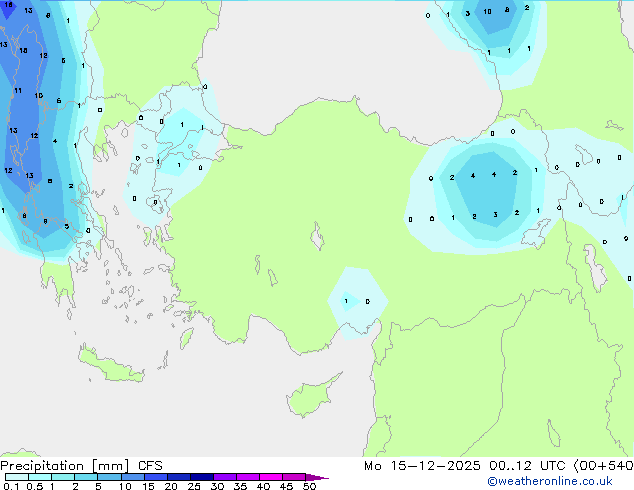The height and width of the screenshot is (490, 634).
Task: Select the 25–30 mm navy legend swatch
Action: point(201,477)
